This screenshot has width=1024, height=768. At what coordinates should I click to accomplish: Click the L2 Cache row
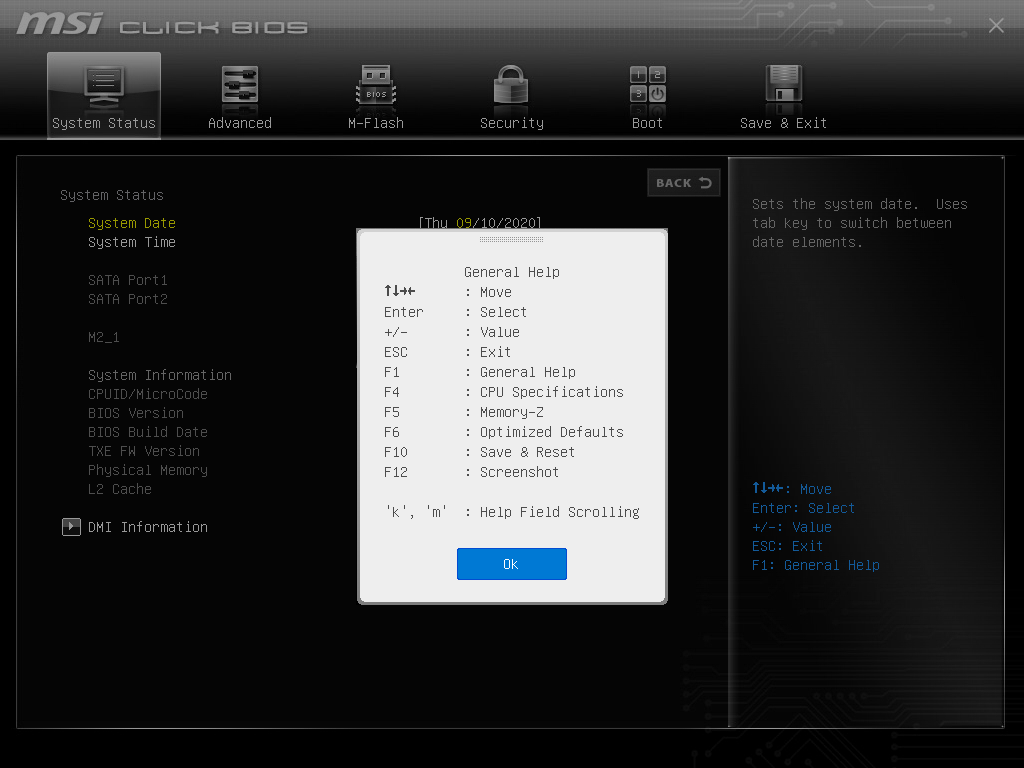(120, 488)
